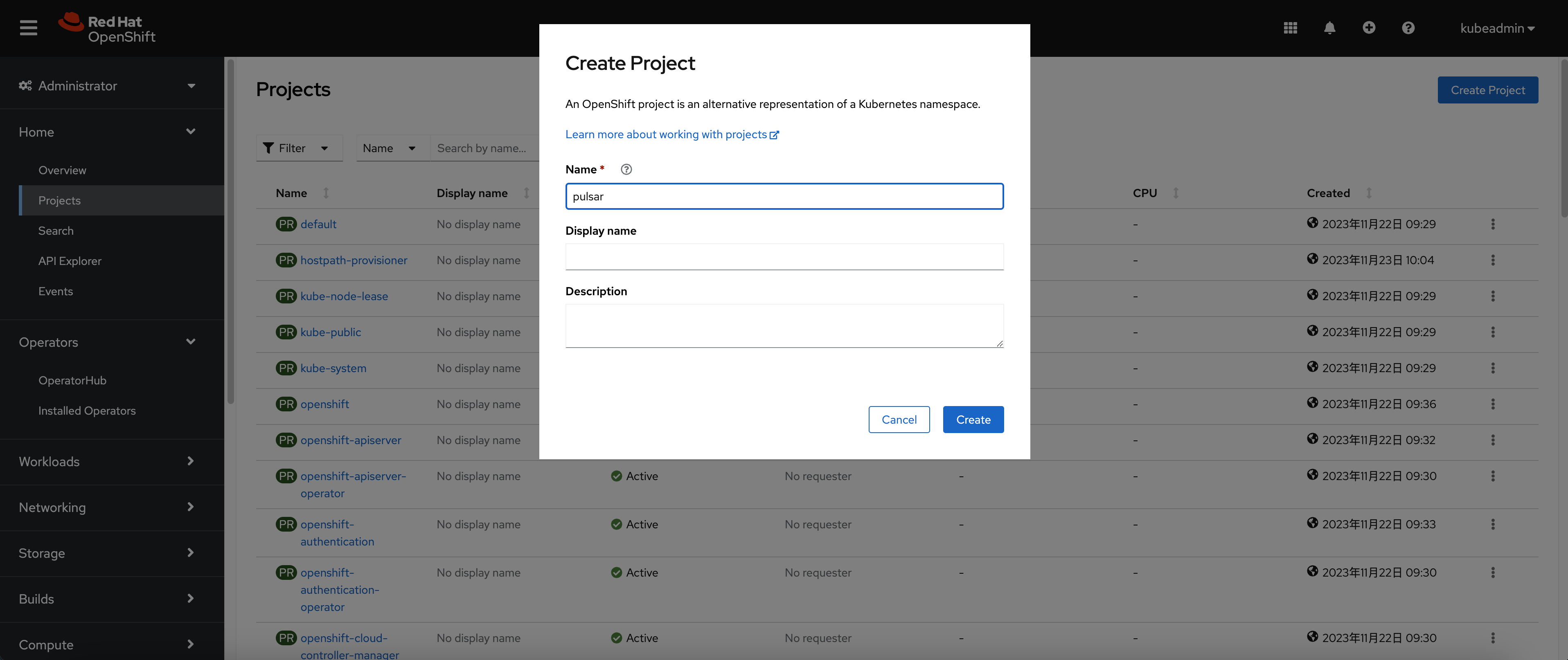Open the notification bell alerts
The width and height of the screenshot is (1568, 660).
click(x=1329, y=27)
